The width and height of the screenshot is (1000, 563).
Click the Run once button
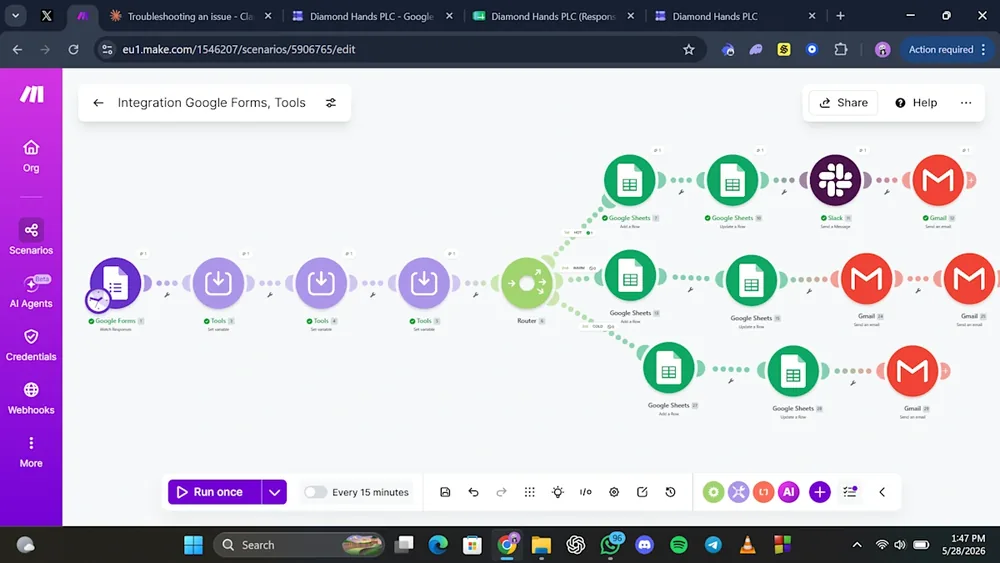pos(215,492)
